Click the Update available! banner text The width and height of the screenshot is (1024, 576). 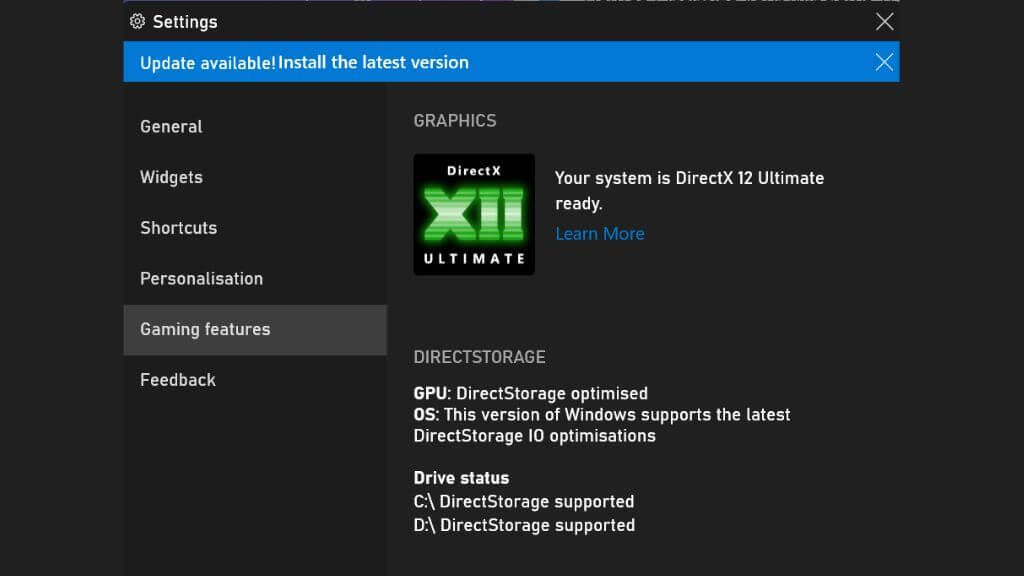(207, 63)
